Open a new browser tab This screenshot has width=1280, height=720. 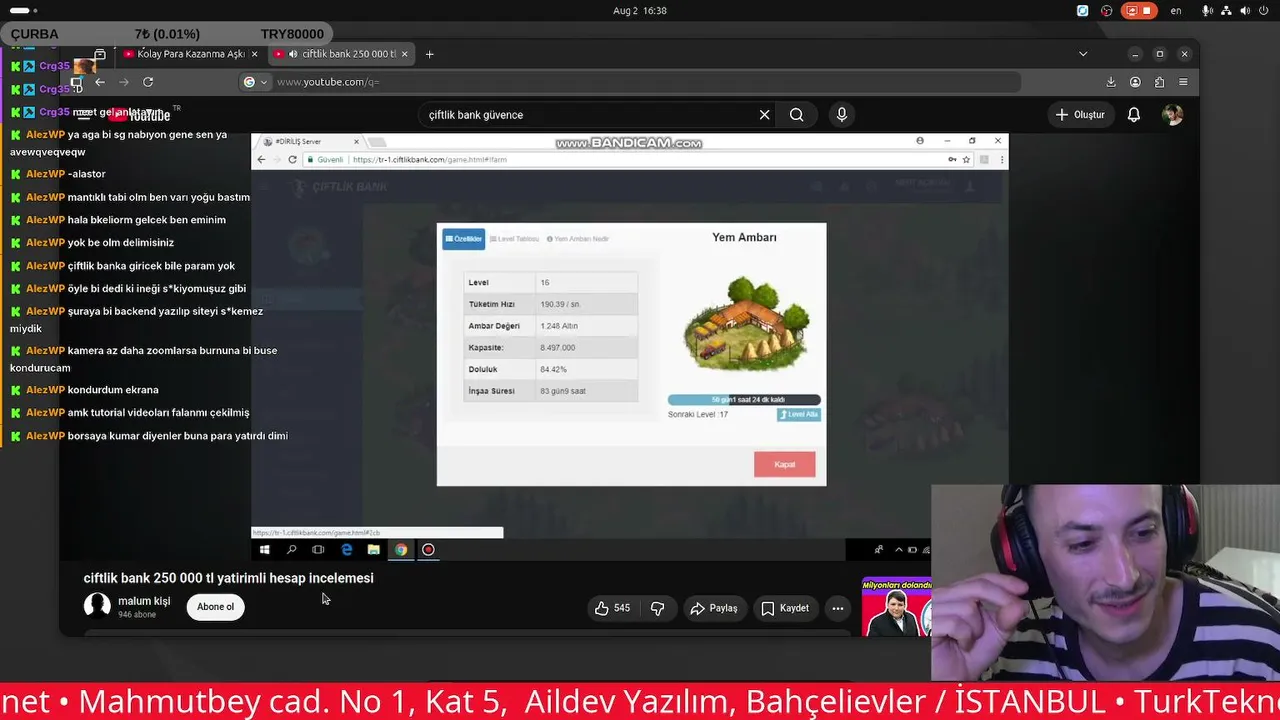click(430, 54)
